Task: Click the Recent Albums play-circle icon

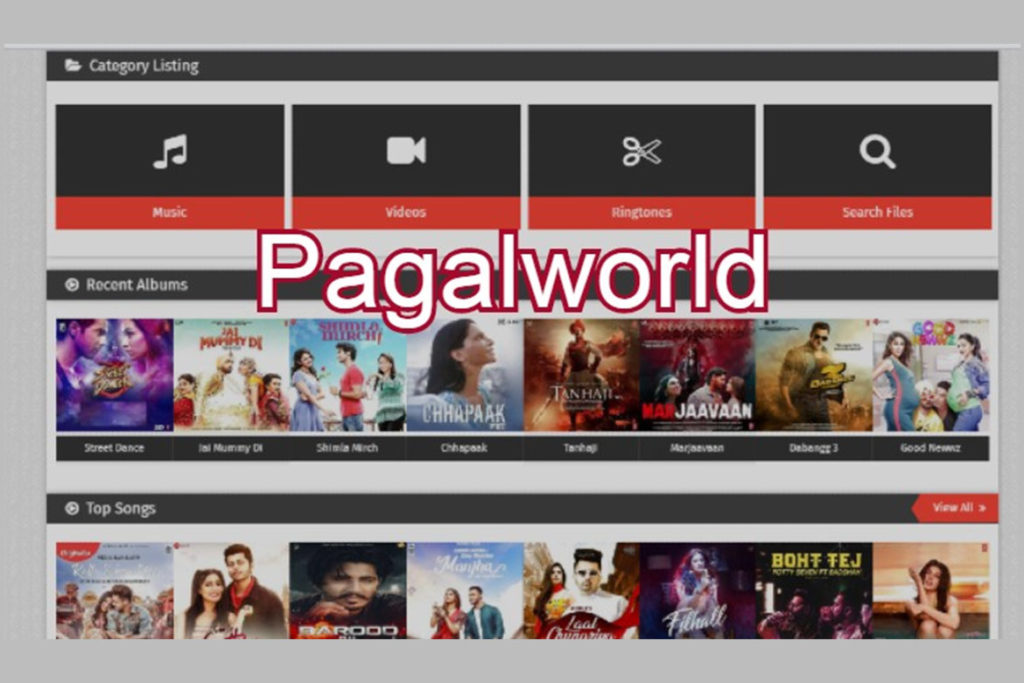Action: click(x=72, y=285)
